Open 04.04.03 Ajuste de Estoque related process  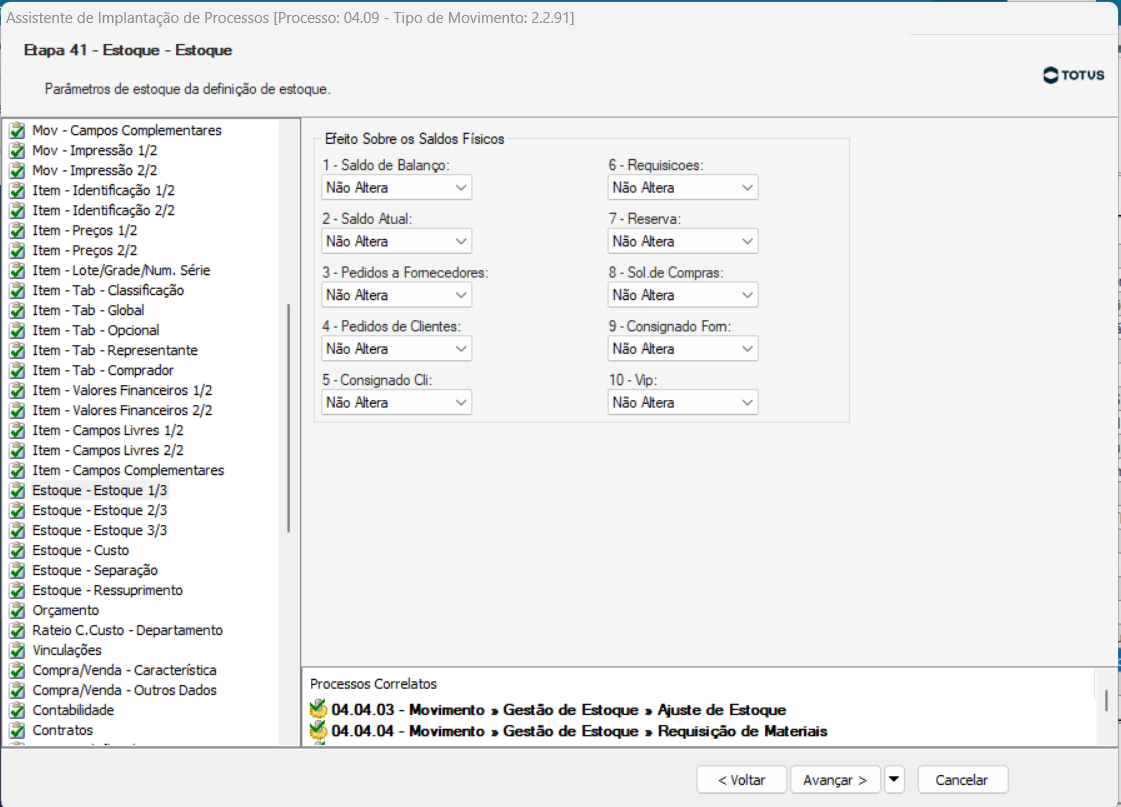tap(558, 710)
